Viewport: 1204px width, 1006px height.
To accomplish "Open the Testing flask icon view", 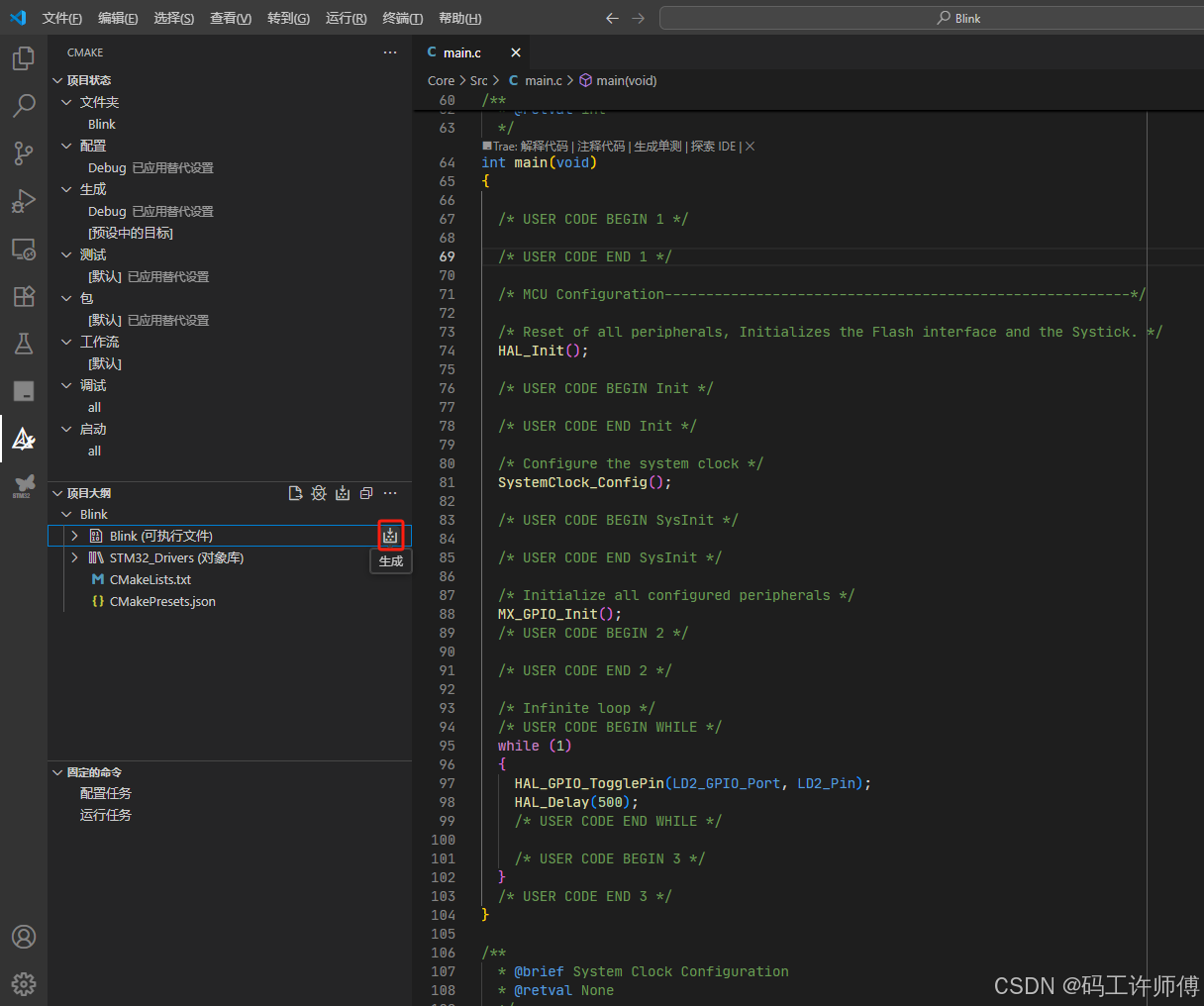I will coord(24,344).
